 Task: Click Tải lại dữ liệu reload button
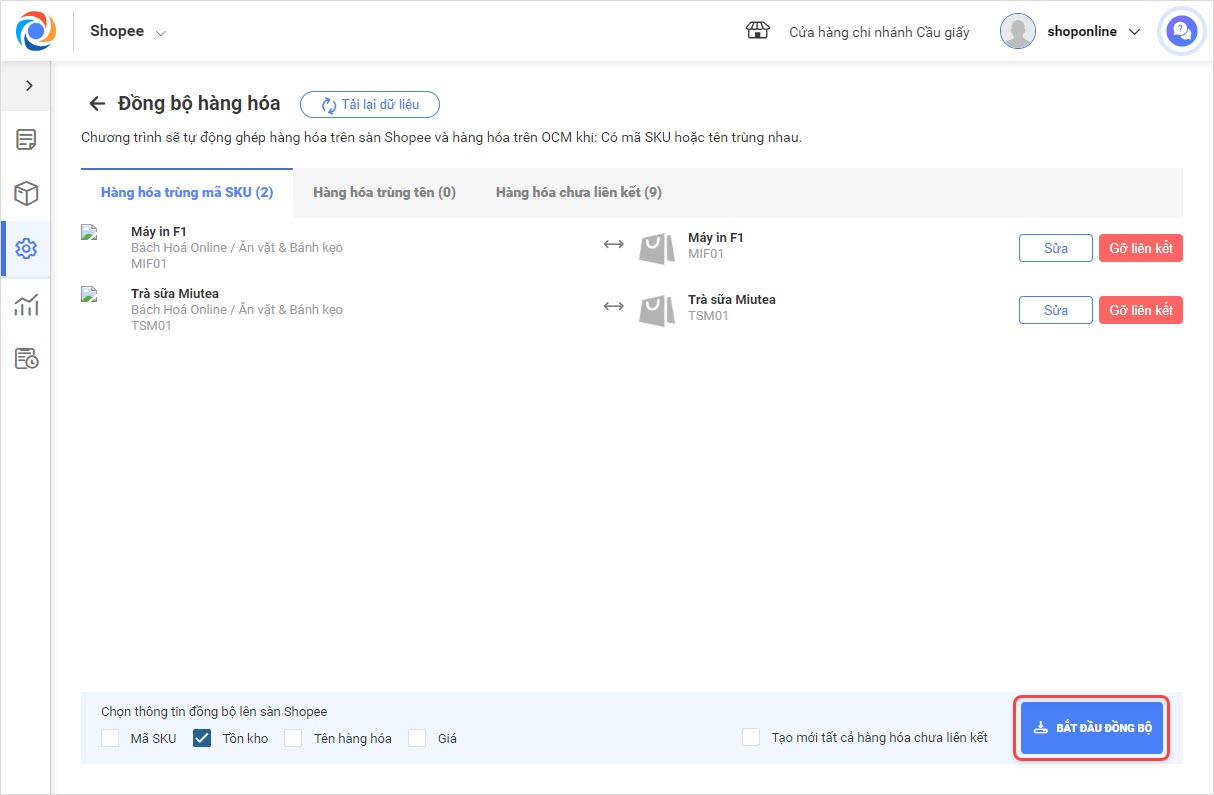coord(370,104)
